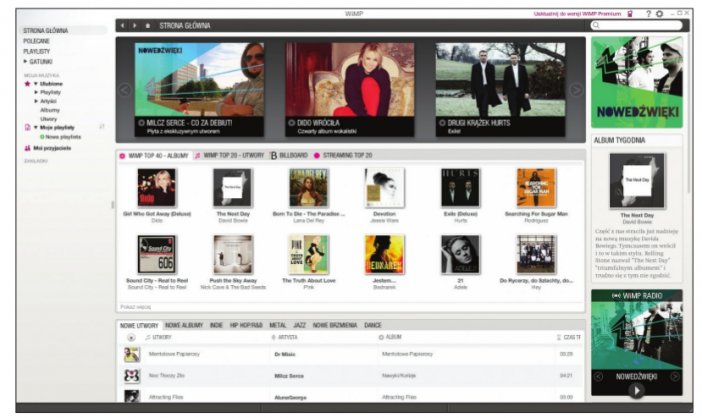This screenshot has width=702, height=418.
Task: Play the WiMP Radio Nowedźwięki station
Action: 636,391
